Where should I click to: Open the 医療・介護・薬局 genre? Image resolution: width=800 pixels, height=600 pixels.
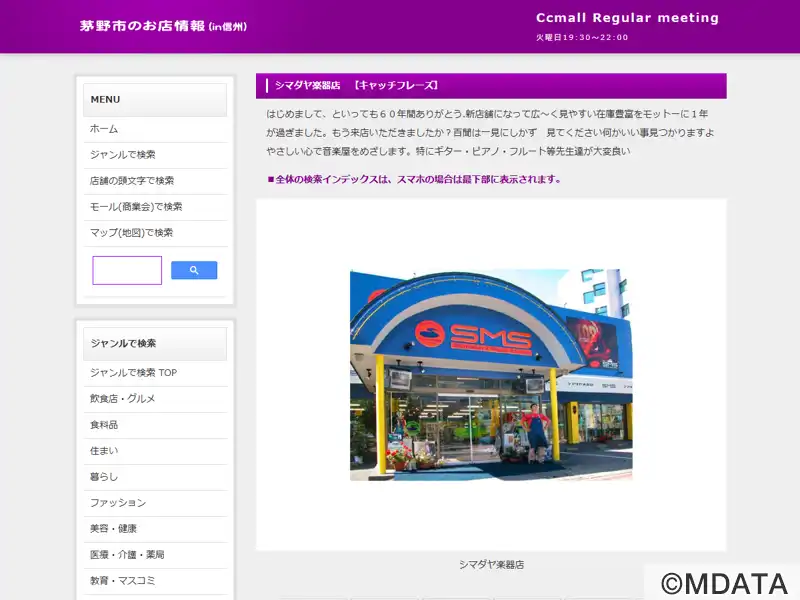tap(155, 555)
